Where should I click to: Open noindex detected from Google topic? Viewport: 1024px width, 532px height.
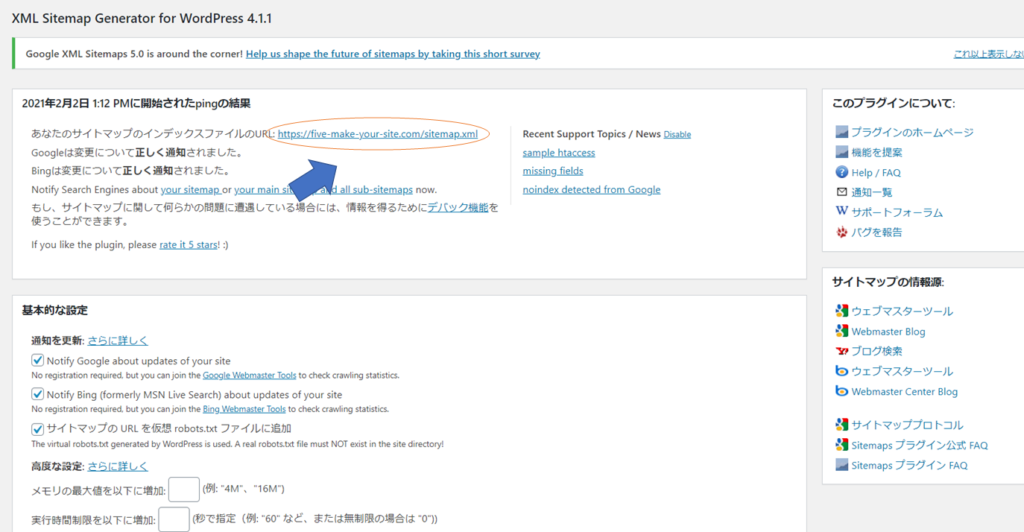click(591, 189)
